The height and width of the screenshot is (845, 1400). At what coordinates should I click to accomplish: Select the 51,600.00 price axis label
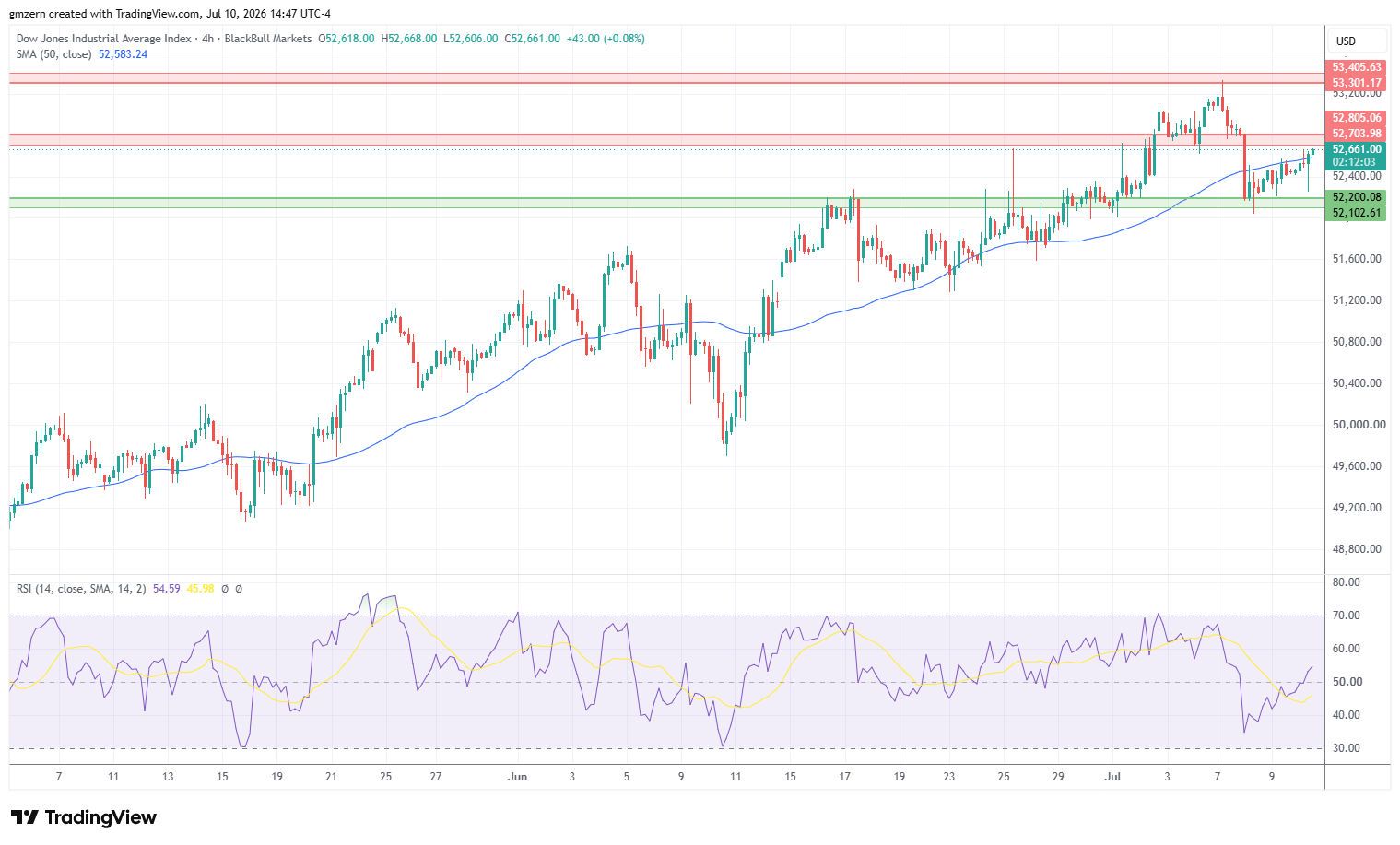pos(1357,259)
